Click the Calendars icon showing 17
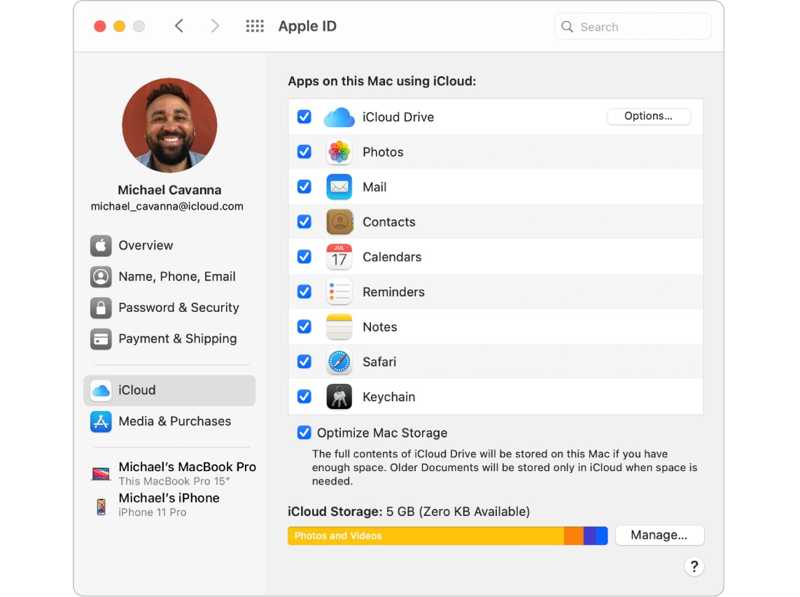 [x=339, y=257]
